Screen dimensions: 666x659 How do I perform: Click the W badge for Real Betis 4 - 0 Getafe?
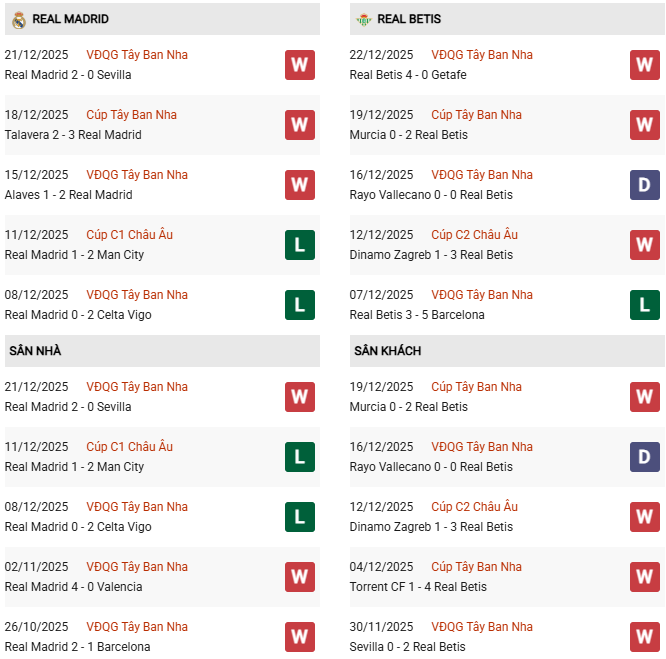pyautogui.click(x=645, y=65)
